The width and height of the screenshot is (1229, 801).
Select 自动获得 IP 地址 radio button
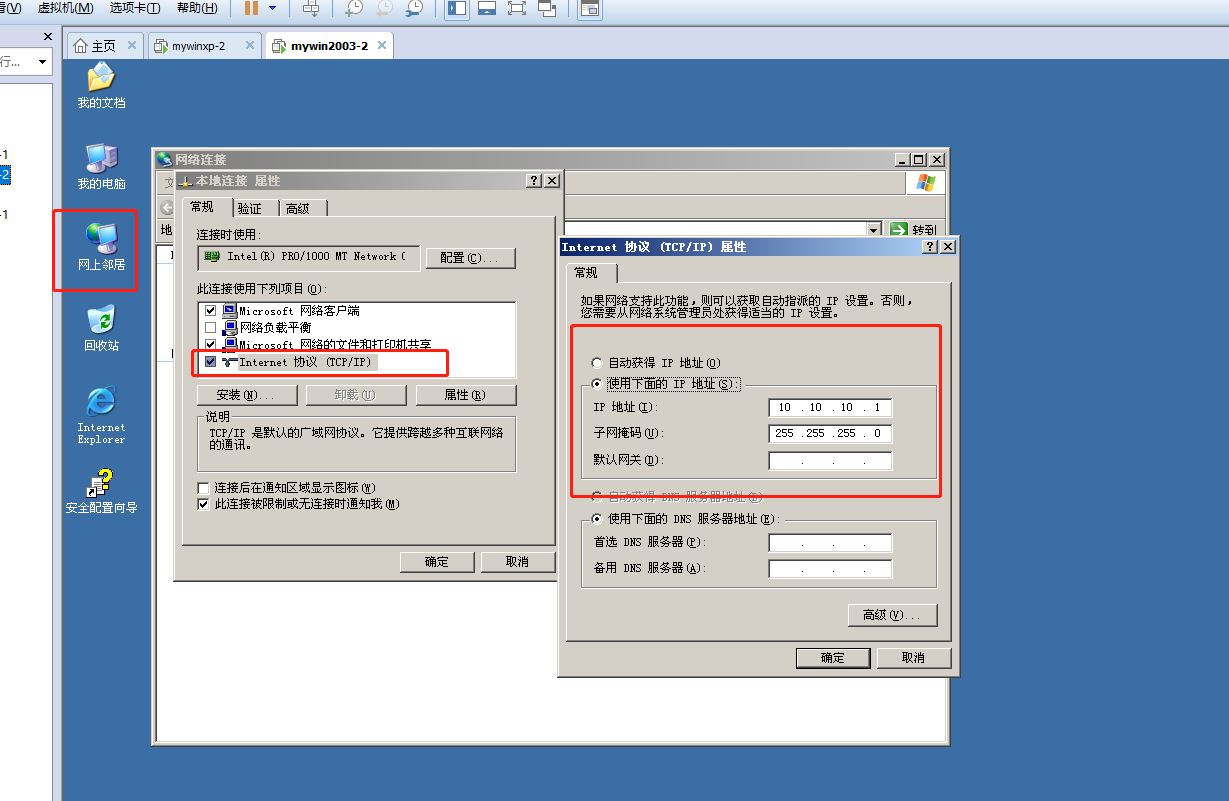597,363
